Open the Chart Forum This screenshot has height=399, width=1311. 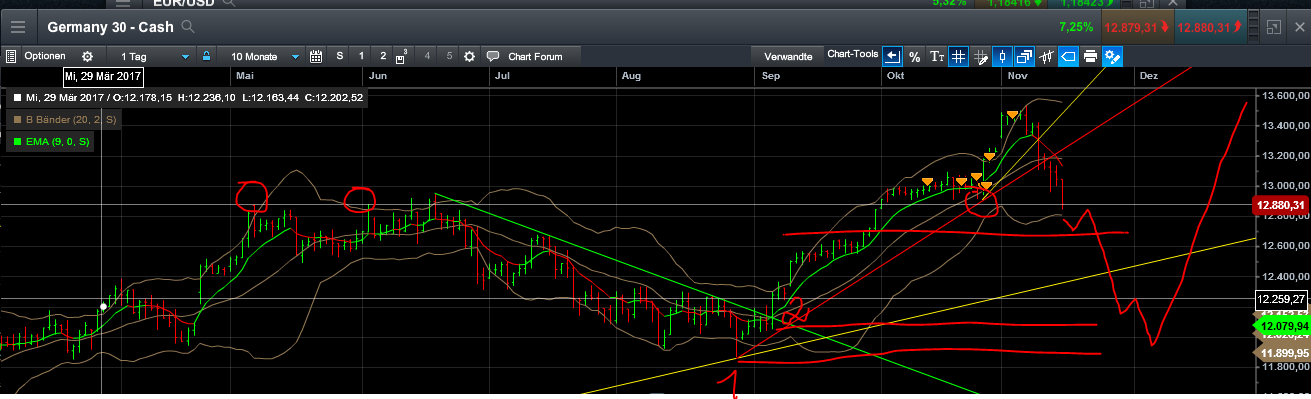535,56
